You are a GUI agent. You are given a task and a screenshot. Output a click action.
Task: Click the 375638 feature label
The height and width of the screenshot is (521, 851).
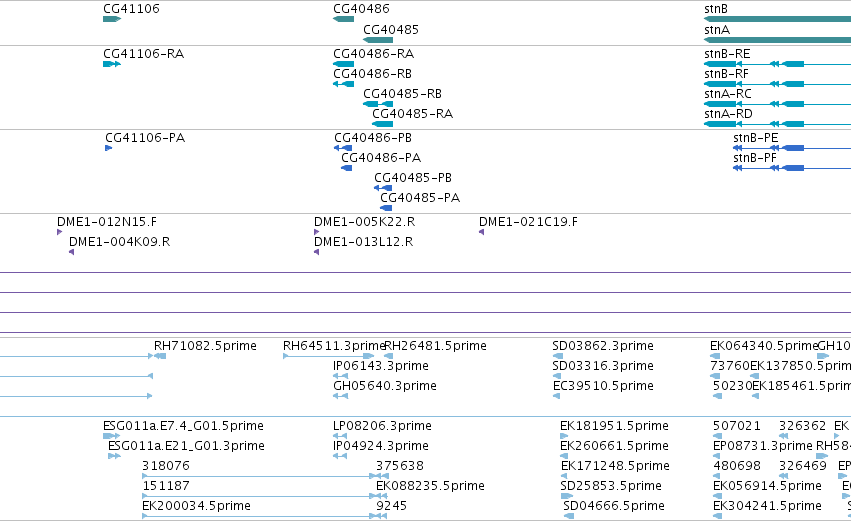400,466
